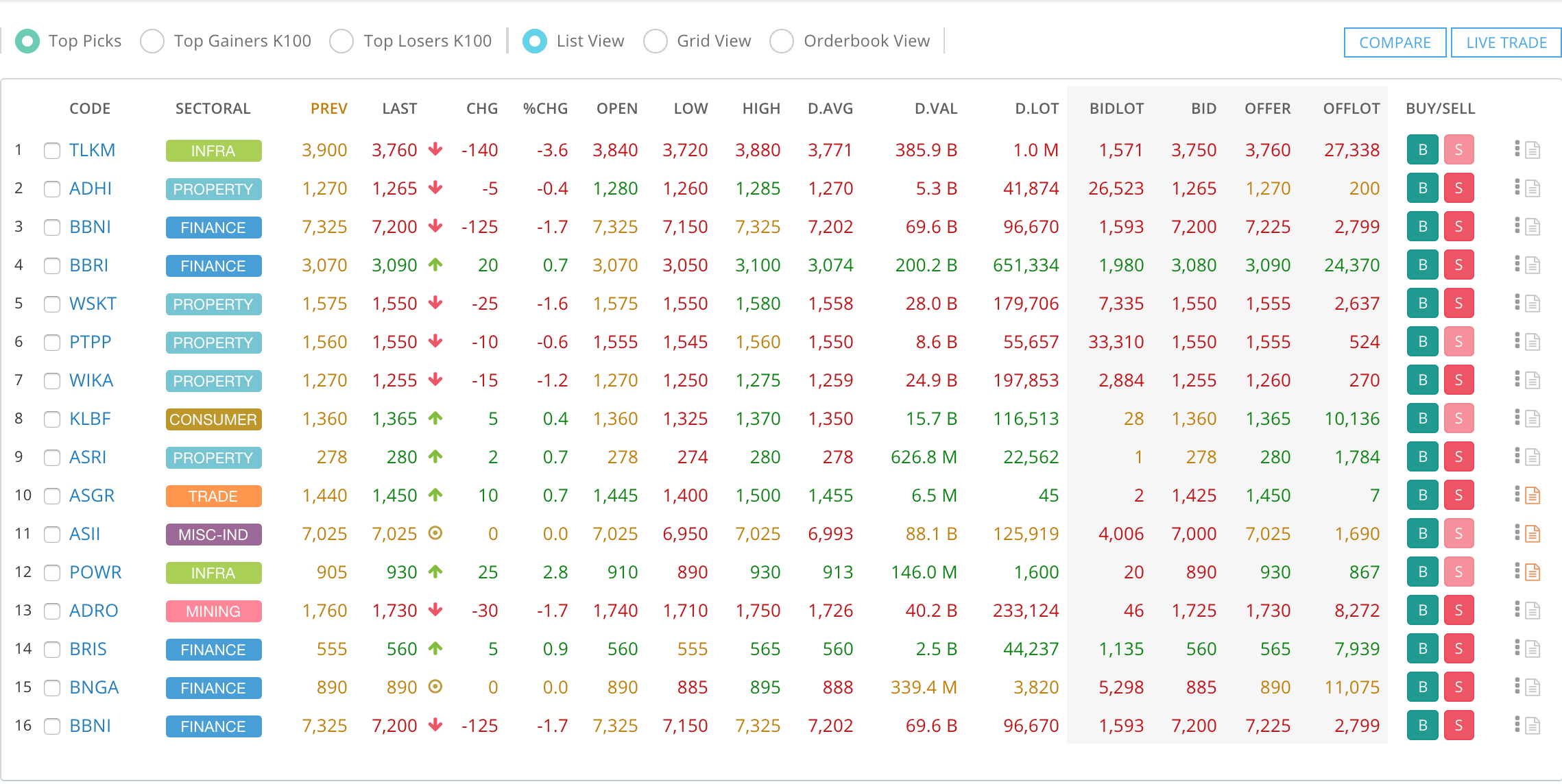Image resolution: width=1562 pixels, height=784 pixels.
Task: Click the document icon on BNGA row
Action: click(1535, 687)
